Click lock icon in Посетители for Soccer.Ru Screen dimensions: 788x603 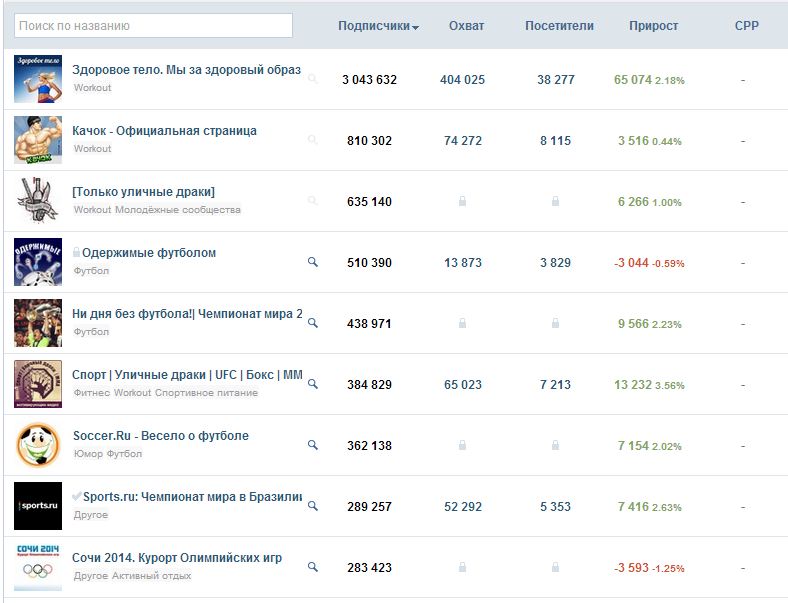point(555,445)
